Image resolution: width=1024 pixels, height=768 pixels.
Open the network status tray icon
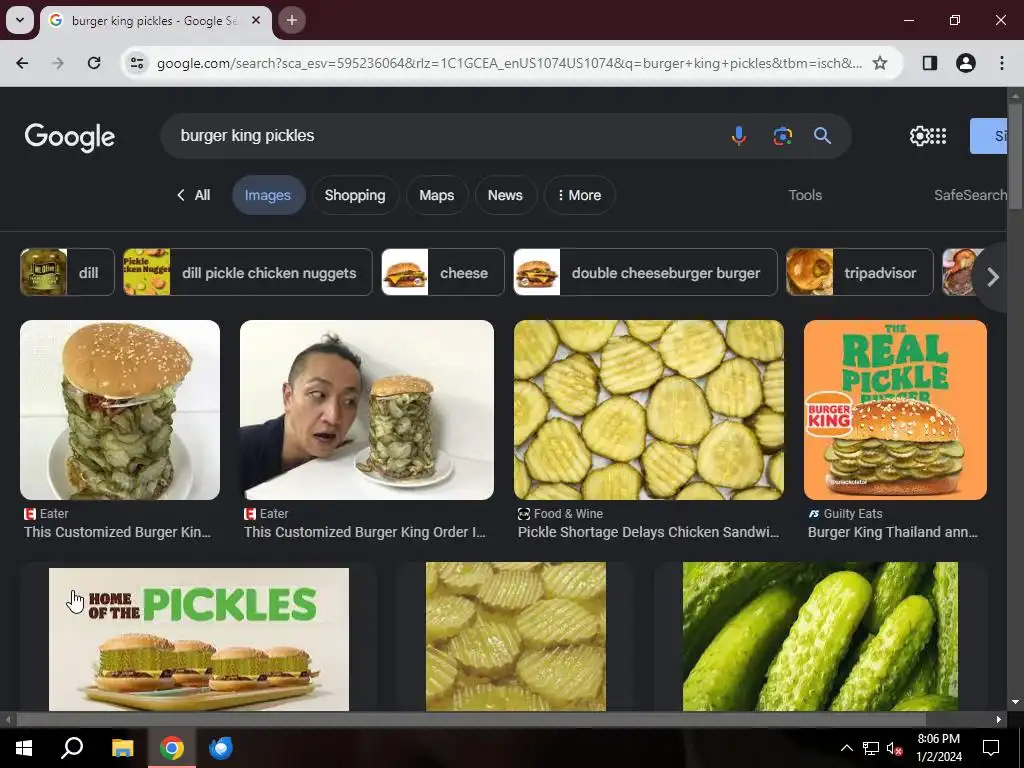871,748
